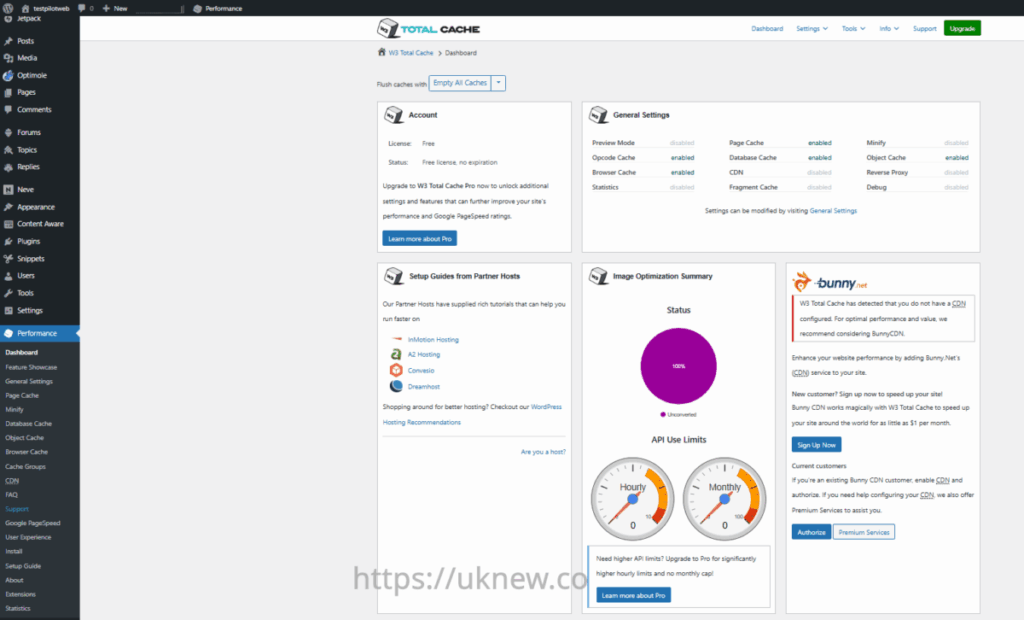
Task: Expand the Tools dropdown in top navigation
Action: tap(853, 29)
